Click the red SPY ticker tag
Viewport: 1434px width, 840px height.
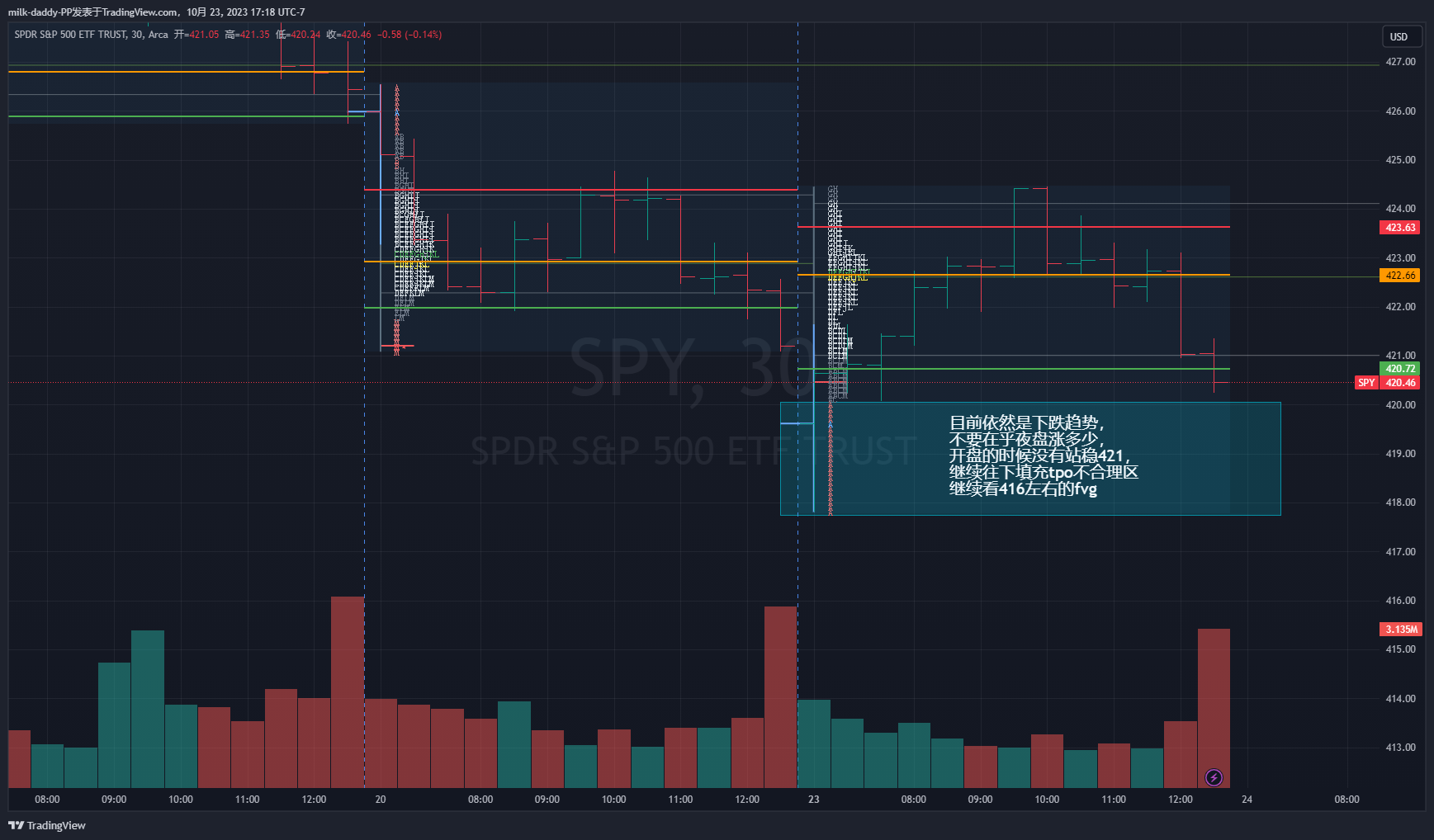(1366, 383)
